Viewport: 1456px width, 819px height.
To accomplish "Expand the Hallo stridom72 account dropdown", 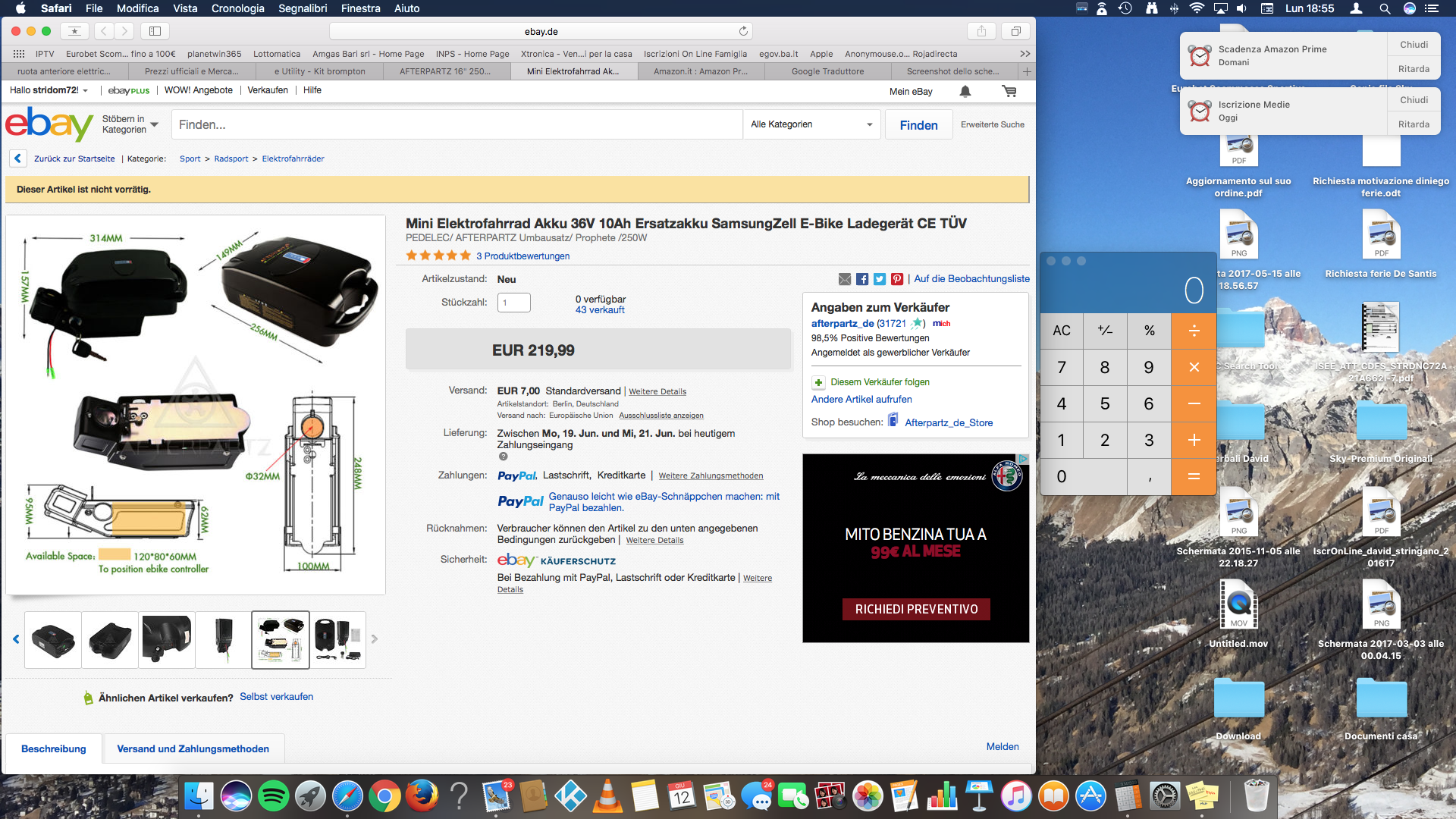I will tap(49, 90).
